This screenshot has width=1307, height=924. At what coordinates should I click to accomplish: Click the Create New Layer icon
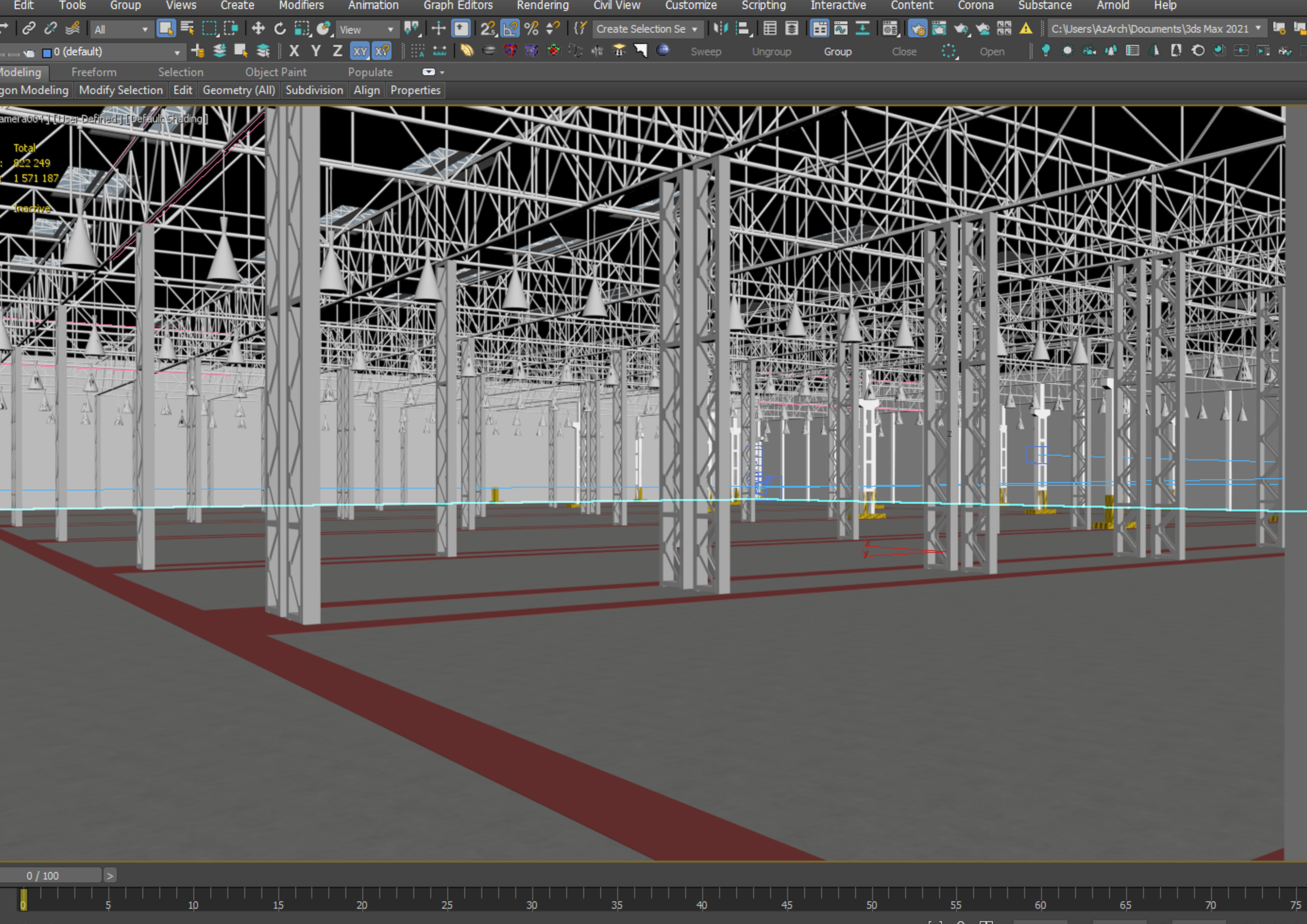tap(198, 51)
